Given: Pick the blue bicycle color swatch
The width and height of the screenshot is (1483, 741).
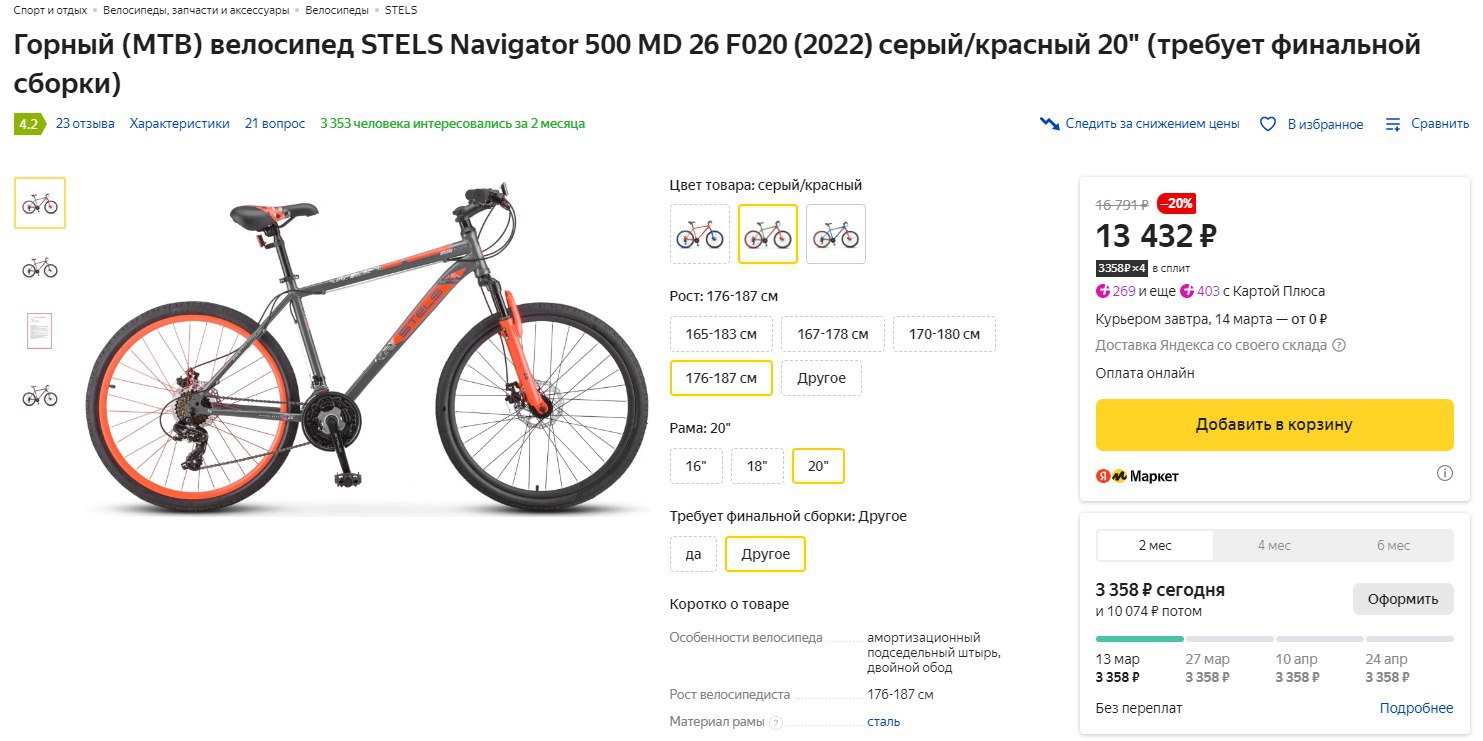Looking at the screenshot, I should (835, 234).
